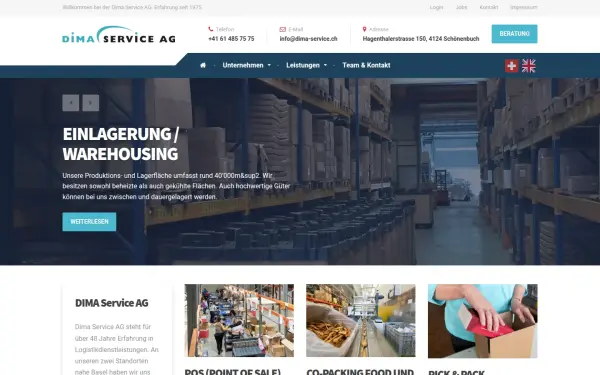Open the home icon in navigation
This screenshot has width=600, height=375.
click(x=203, y=65)
